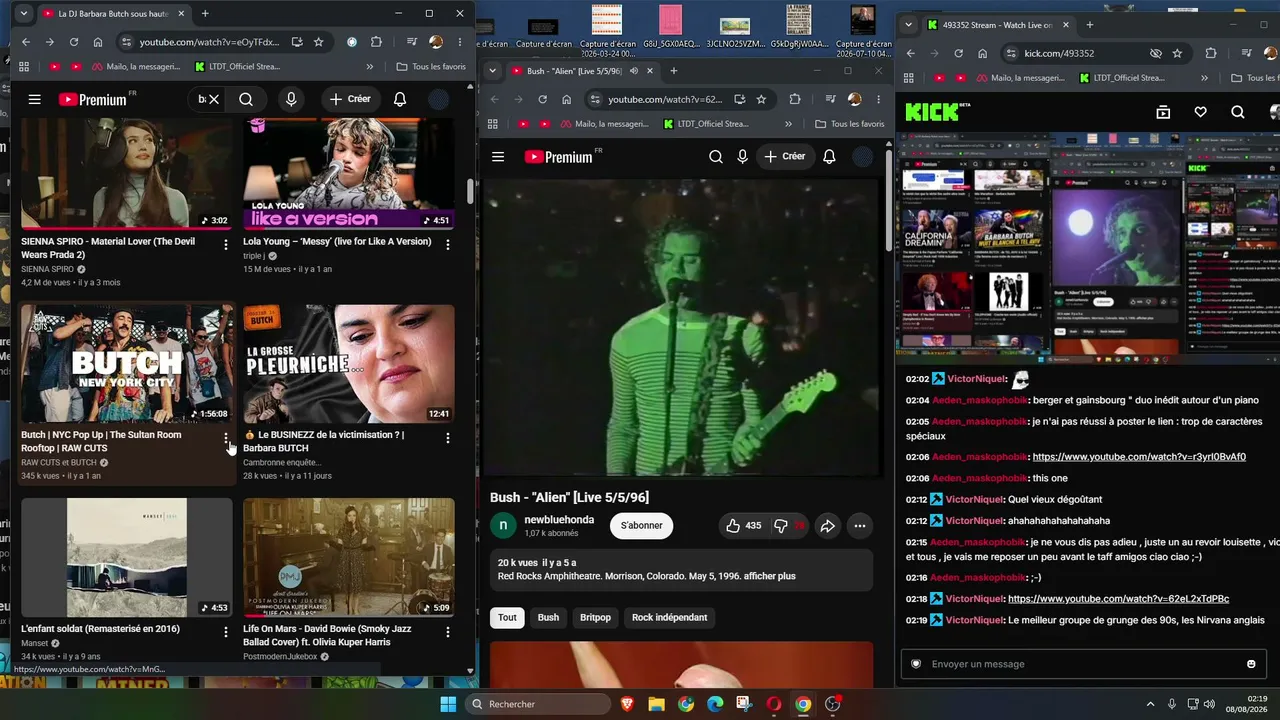The width and height of the screenshot is (1280, 720).
Task: Click the search icon in the Bush video window
Action: (716, 156)
